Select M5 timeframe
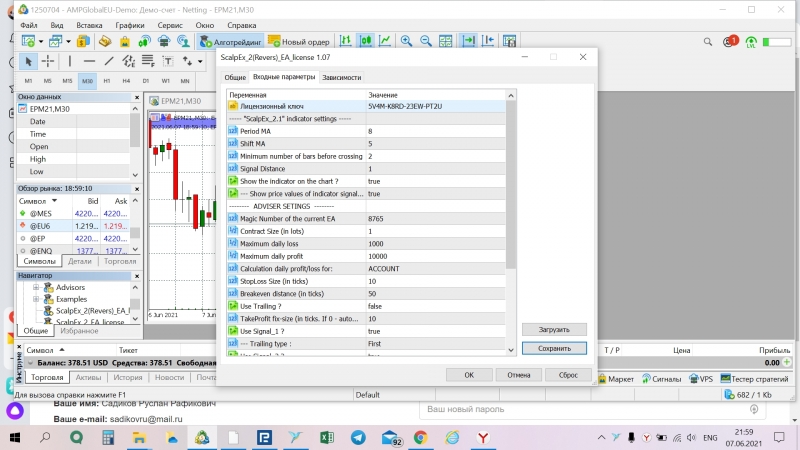This screenshot has height=450, width=800. [47, 81]
